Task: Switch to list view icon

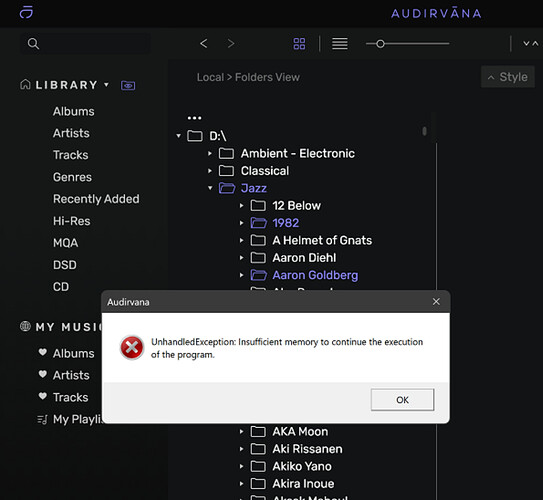Action: (x=340, y=44)
